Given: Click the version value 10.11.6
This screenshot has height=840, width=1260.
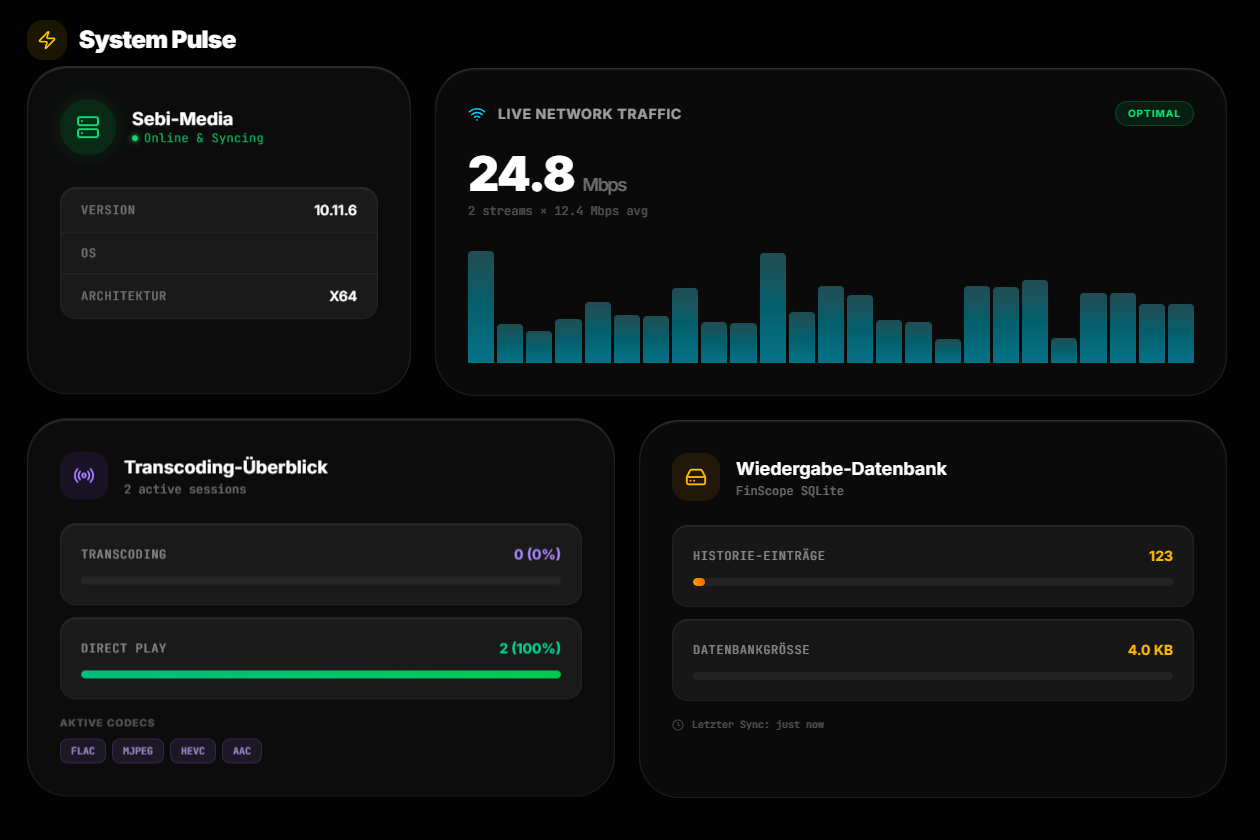Looking at the screenshot, I should (335, 210).
